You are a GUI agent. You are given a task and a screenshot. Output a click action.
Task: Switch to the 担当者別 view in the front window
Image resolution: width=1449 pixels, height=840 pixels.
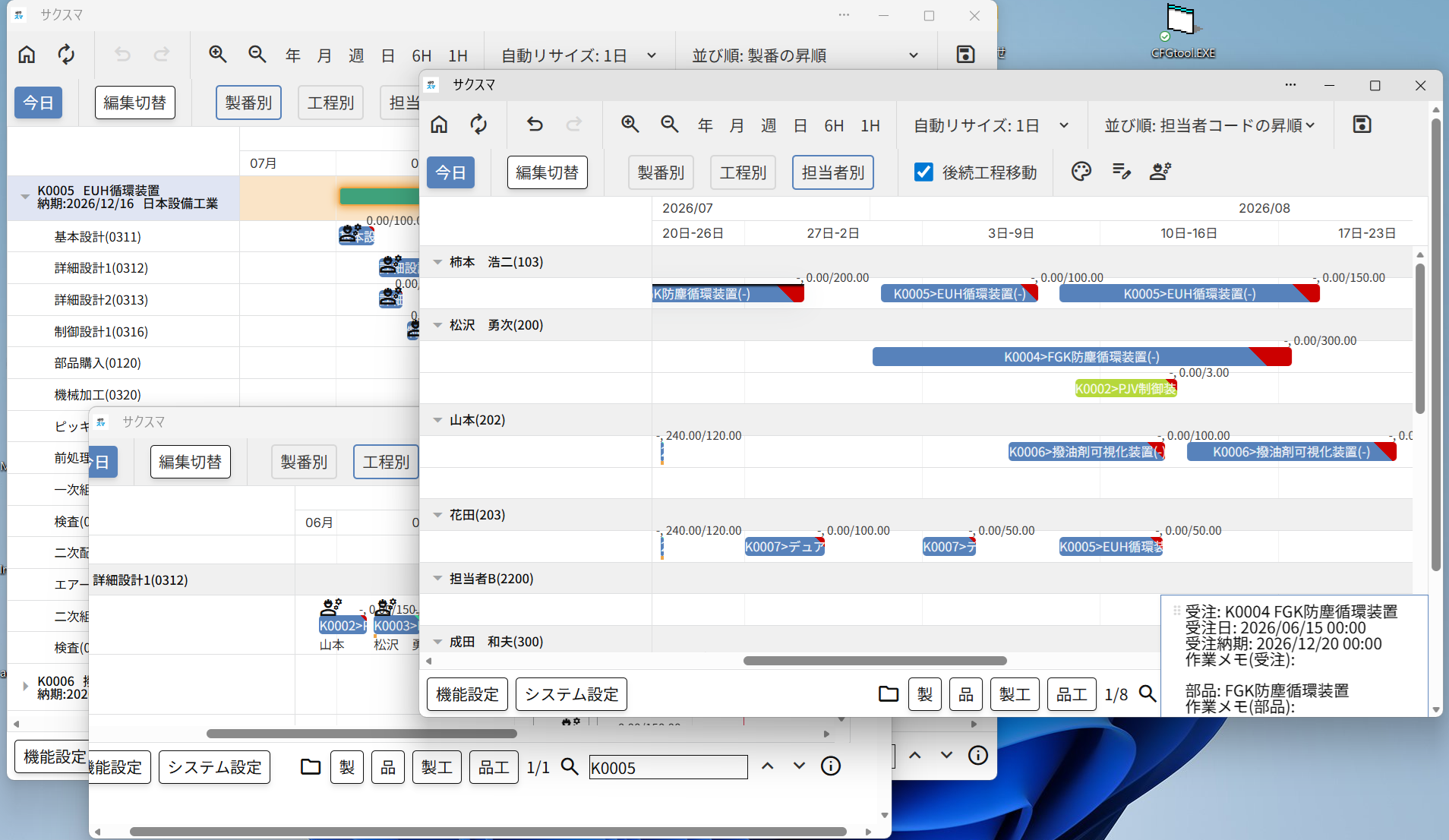coord(832,172)
